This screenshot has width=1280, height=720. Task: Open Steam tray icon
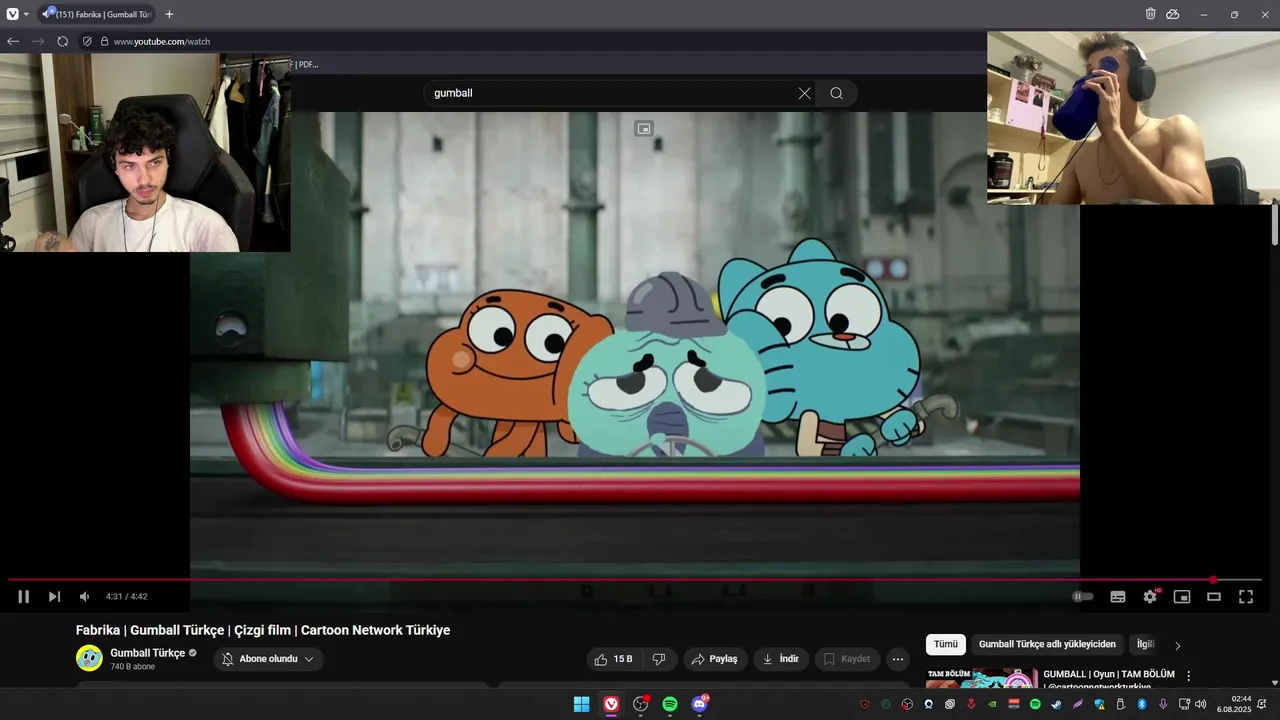pos(1057,704)
